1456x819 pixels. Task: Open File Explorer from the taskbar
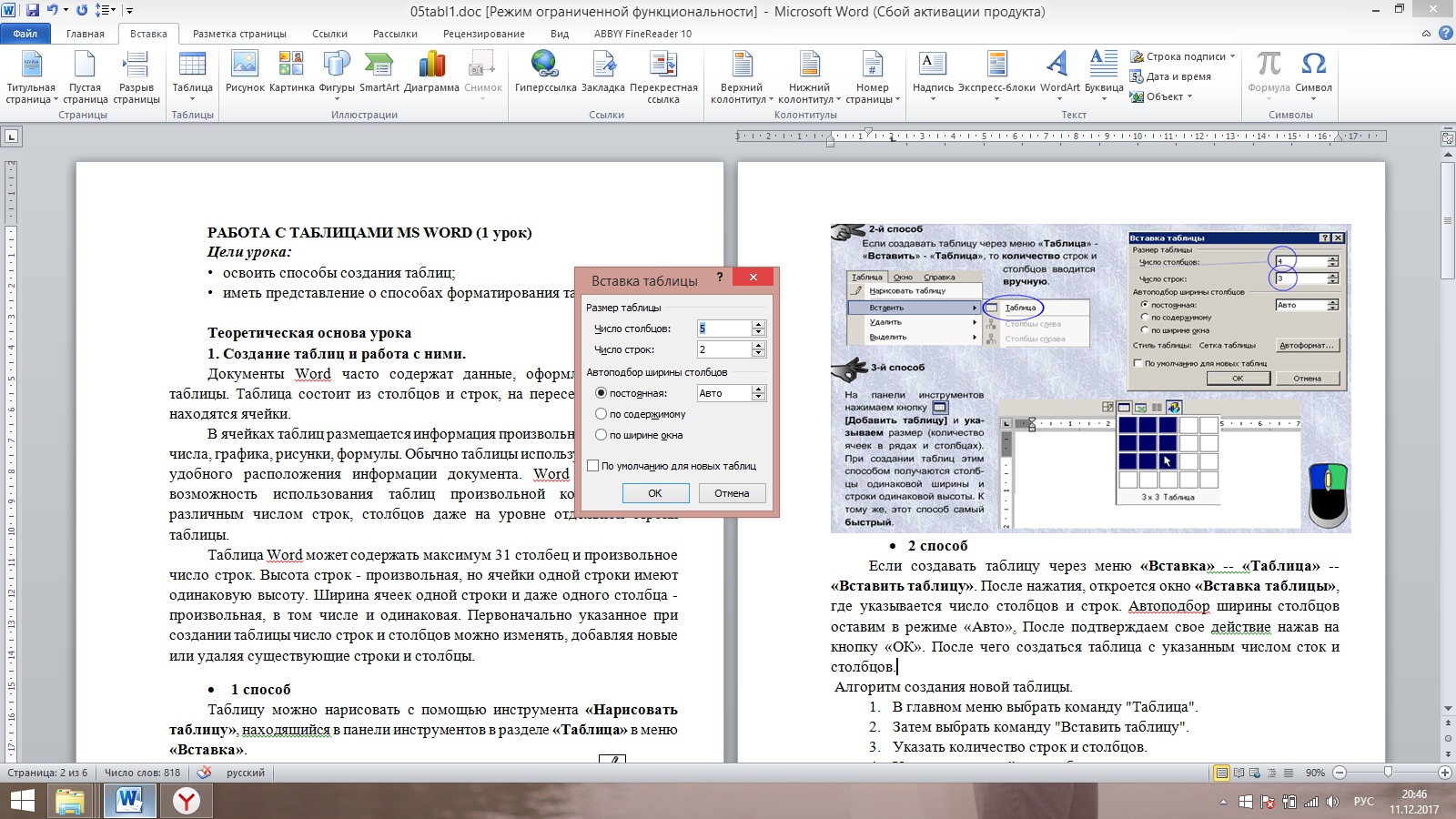(70, 801)
